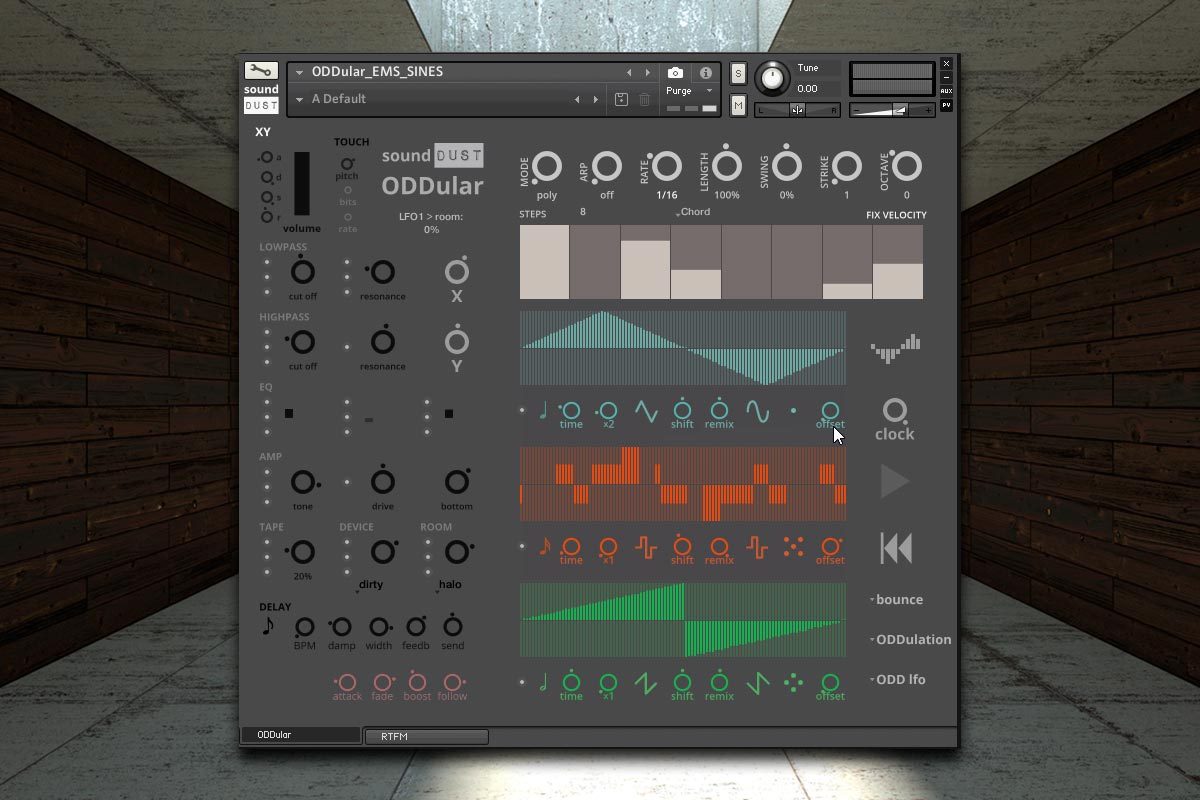Click the orange five-dot randomize icon
This screenshot has width=1200, height=800.
[793, 547]
